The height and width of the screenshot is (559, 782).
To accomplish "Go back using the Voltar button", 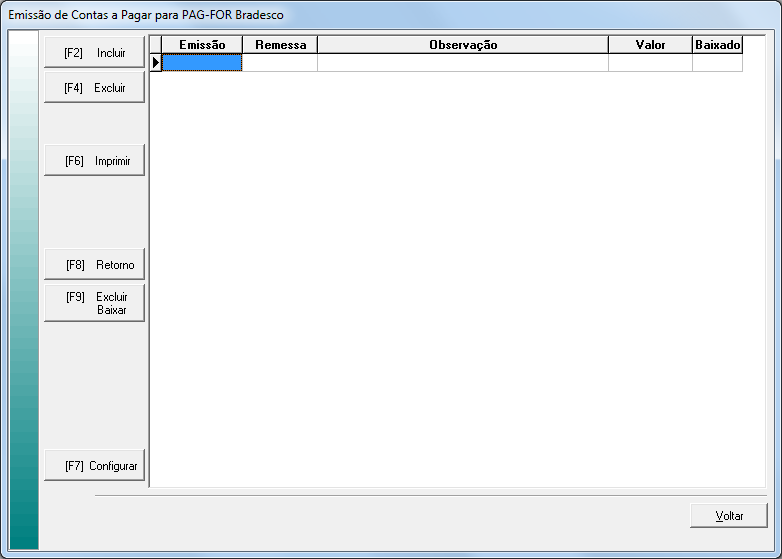I will [x=728, y=516].
